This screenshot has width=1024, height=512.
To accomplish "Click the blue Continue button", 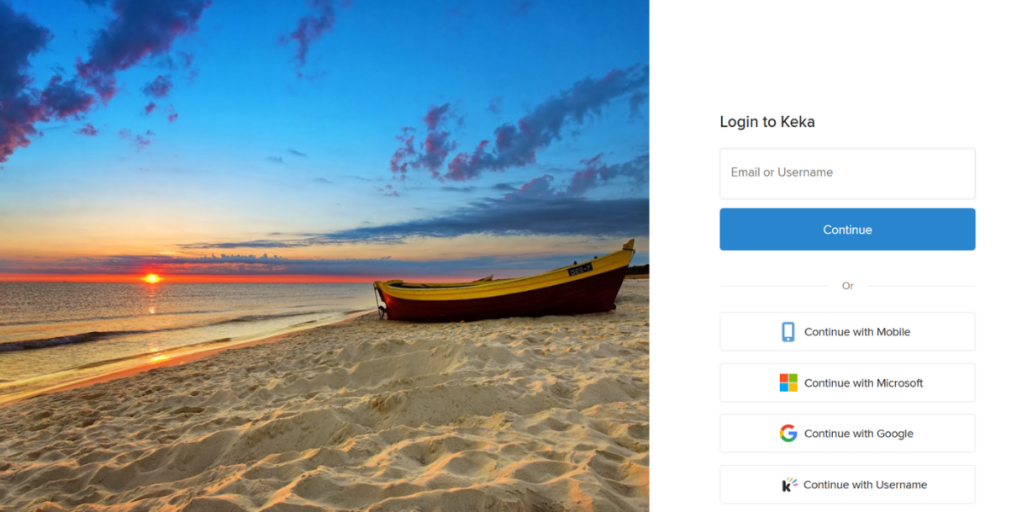I will pyautogui.click(x=847, y=229).
